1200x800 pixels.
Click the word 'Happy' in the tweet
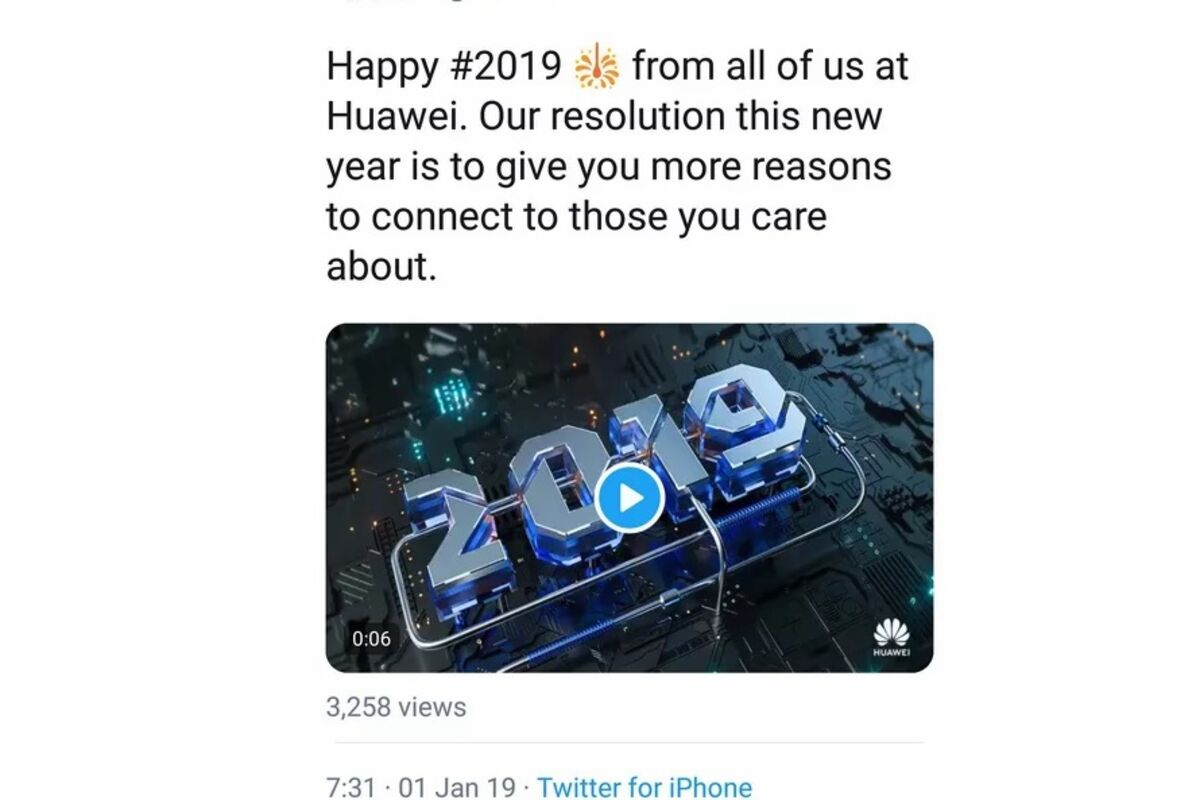(x=381, y=67)
